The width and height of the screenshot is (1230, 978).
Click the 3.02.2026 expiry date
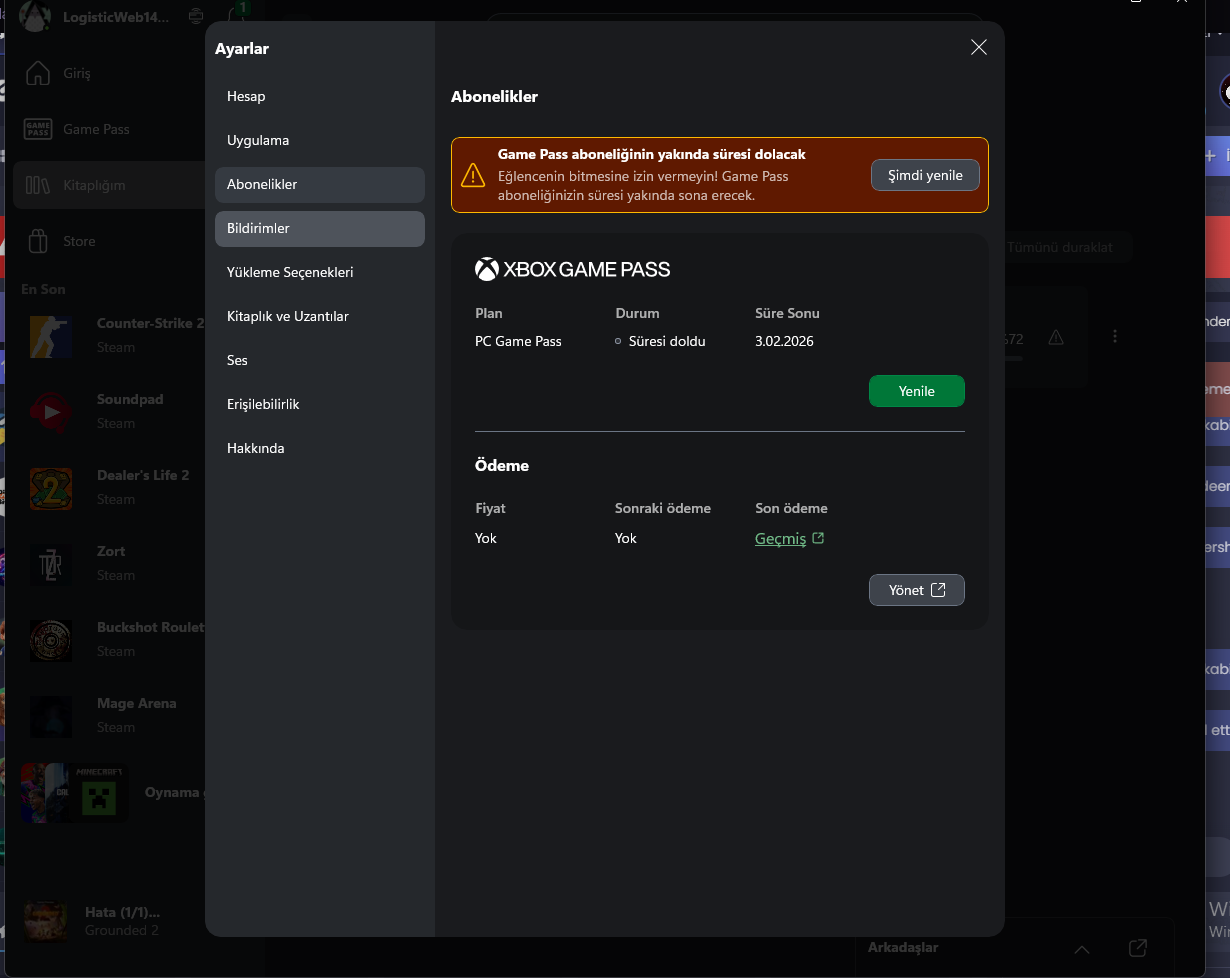[x=784, y=341]
